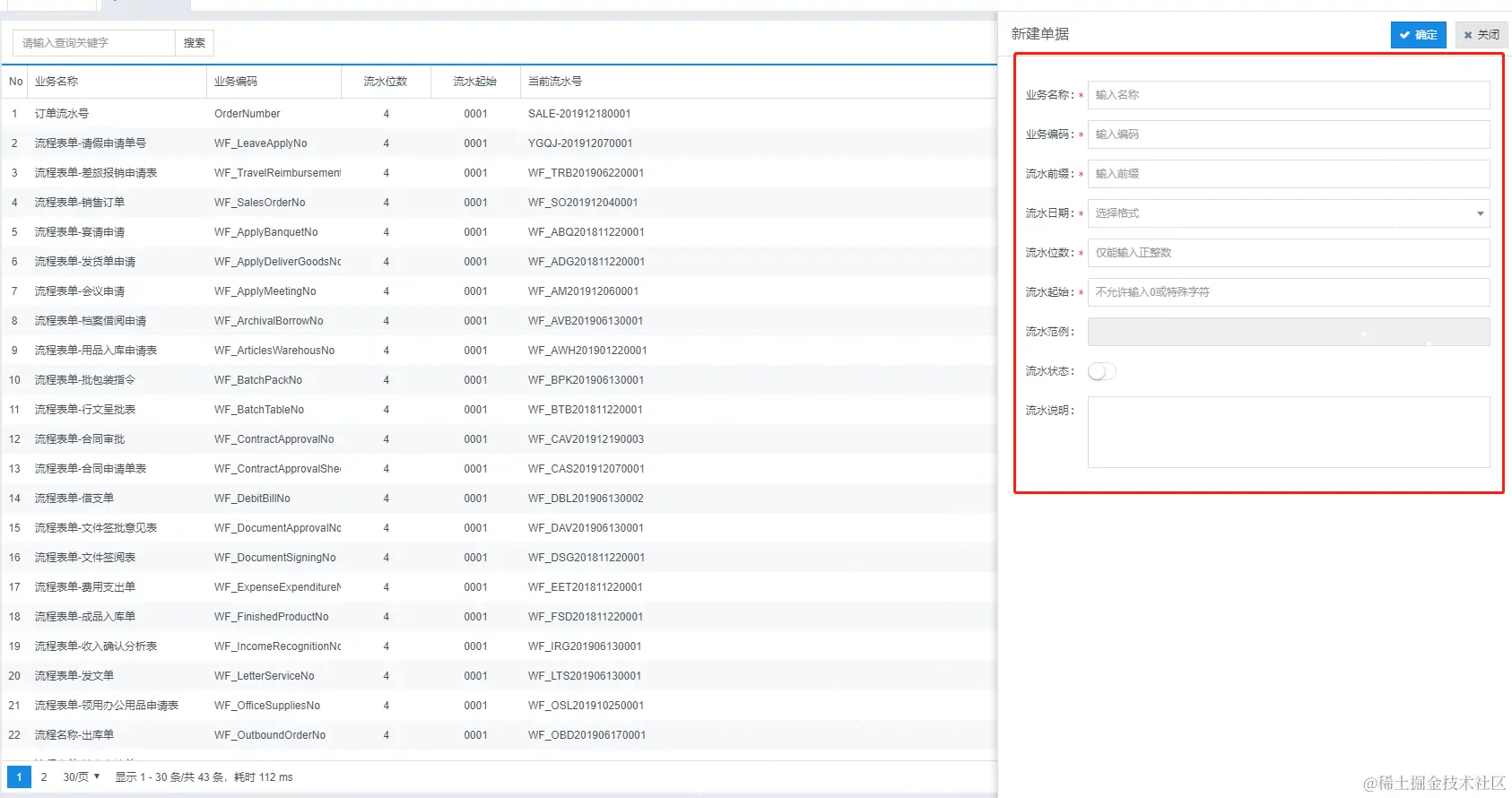Viewport: 1512px width, 798px height.
Task: Select the 流程表单-文件签批意见表 row
Action: [500, 528]
